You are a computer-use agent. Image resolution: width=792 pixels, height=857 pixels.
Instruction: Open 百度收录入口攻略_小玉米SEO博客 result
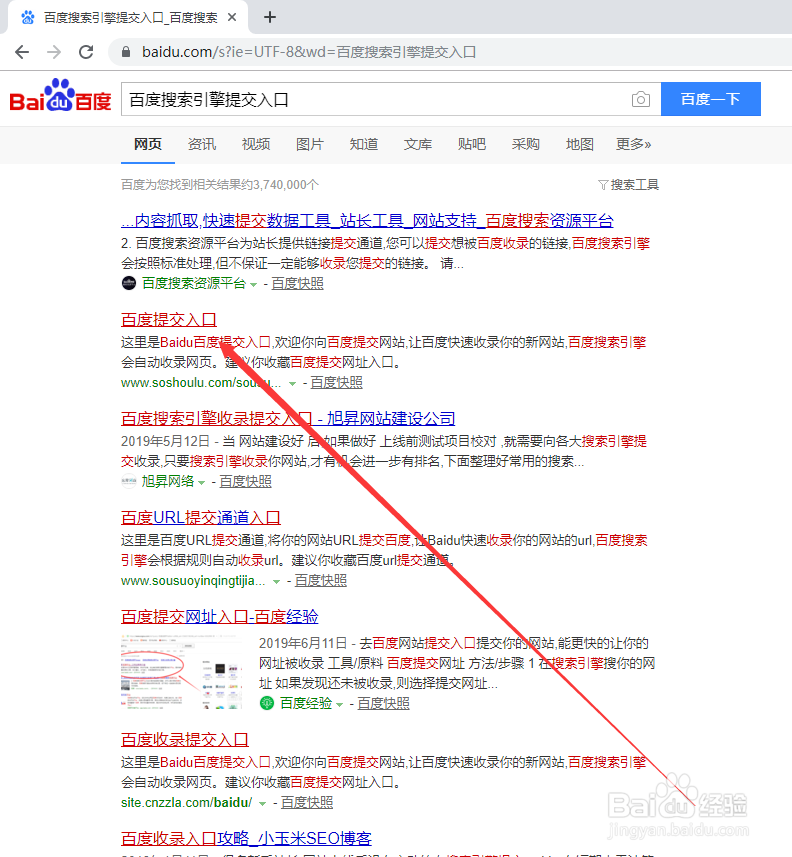point(247,838)
